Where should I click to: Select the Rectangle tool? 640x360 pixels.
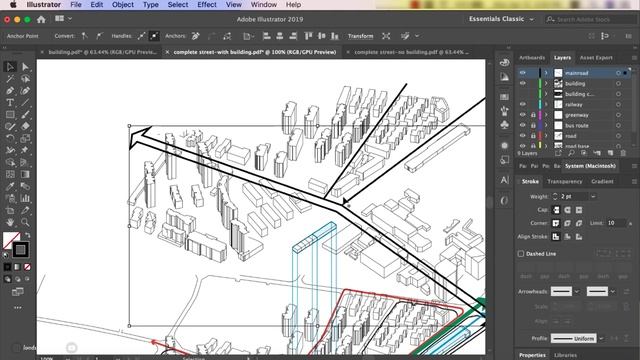point(10,115)
